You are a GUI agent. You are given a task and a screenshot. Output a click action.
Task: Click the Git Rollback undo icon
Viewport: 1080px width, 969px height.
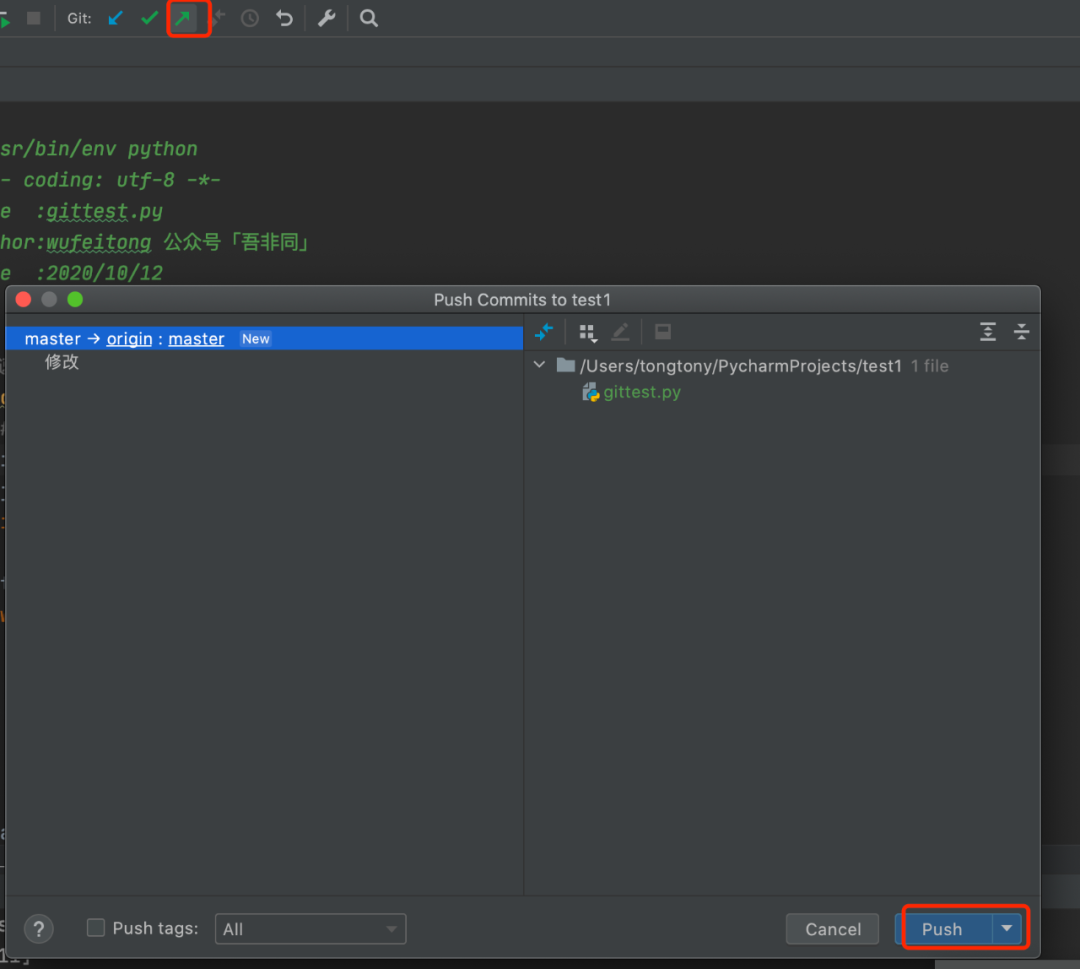tap(285, 18)
